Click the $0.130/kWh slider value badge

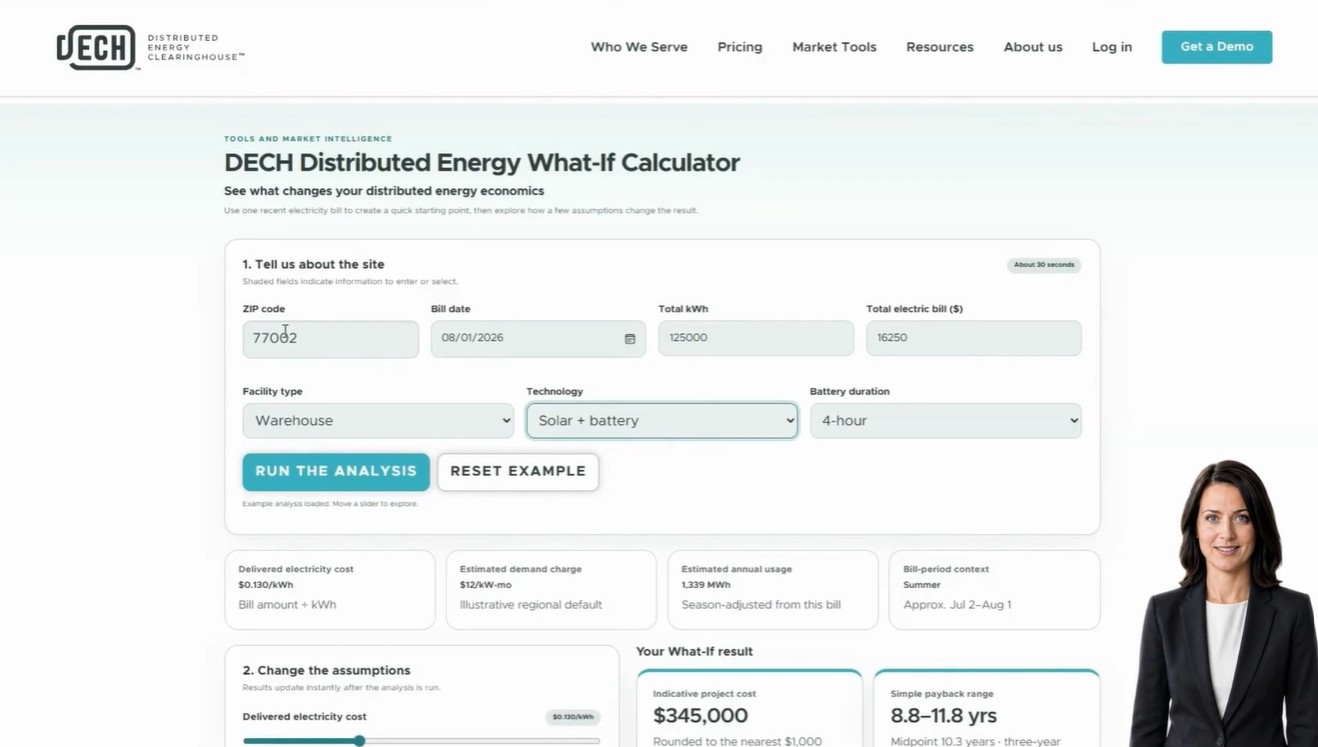[573, 717]
